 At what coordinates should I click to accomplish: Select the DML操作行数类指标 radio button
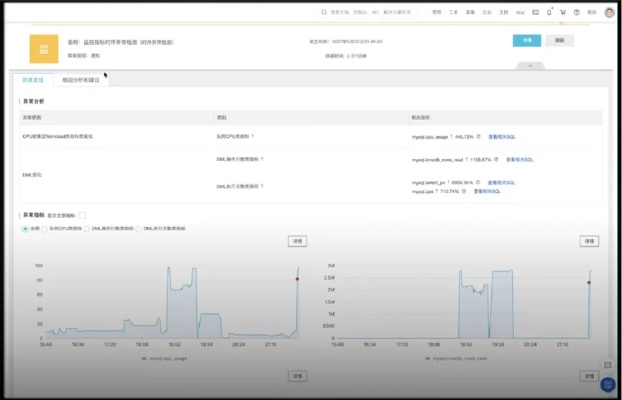(86, 228)
